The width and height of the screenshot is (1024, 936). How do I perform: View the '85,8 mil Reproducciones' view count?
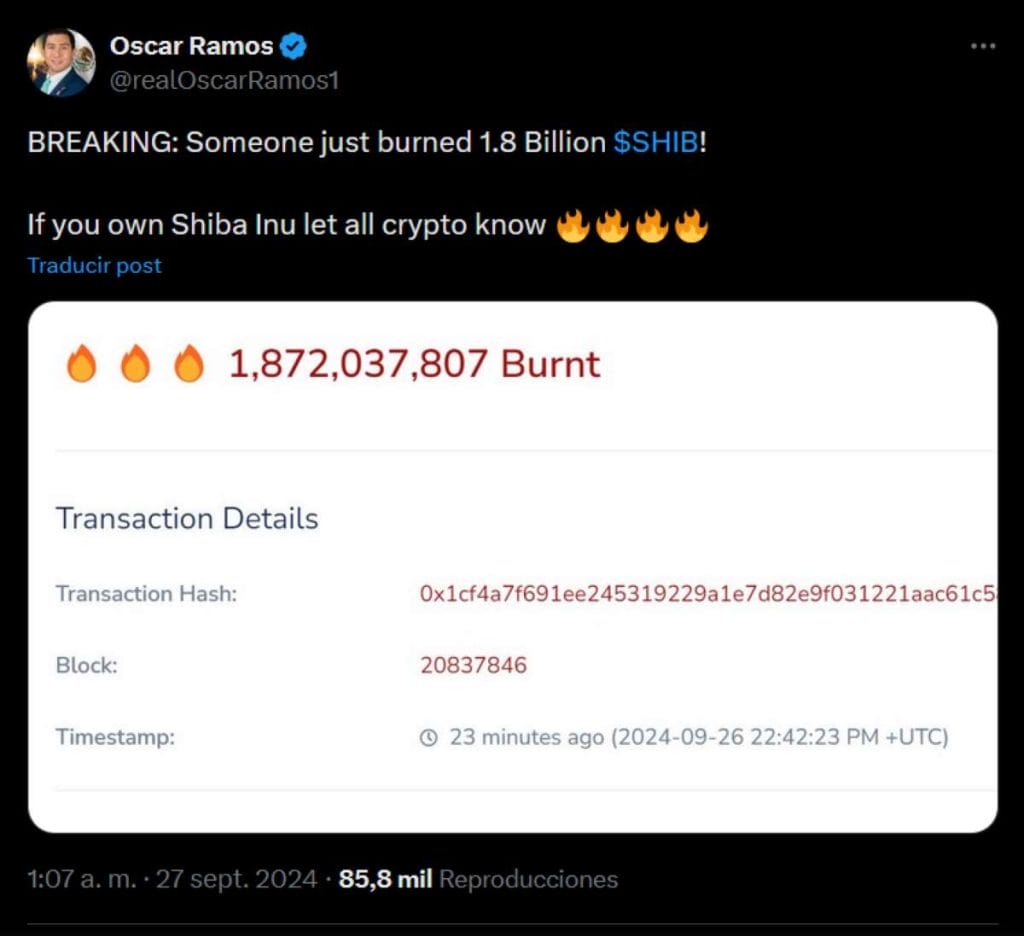pyautogui.click(x=478, y=879)
